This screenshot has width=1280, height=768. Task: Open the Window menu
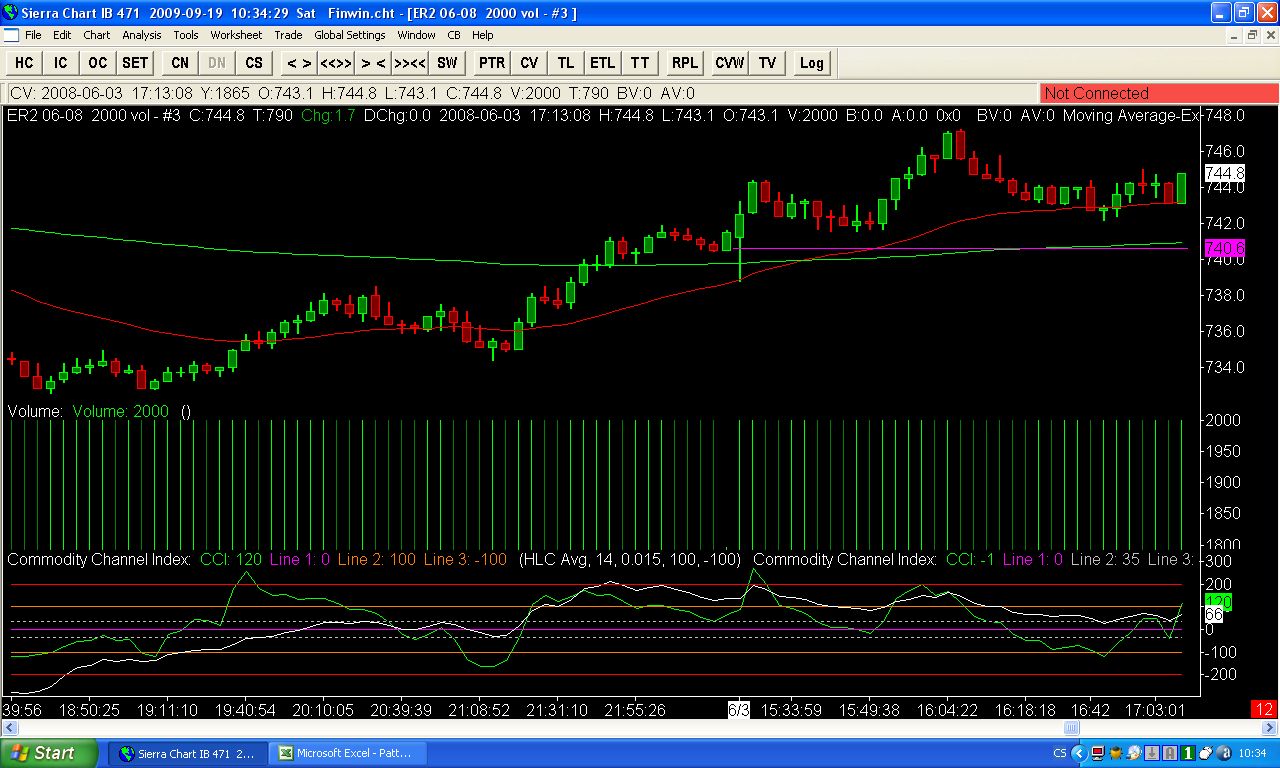tap(416, 35)
